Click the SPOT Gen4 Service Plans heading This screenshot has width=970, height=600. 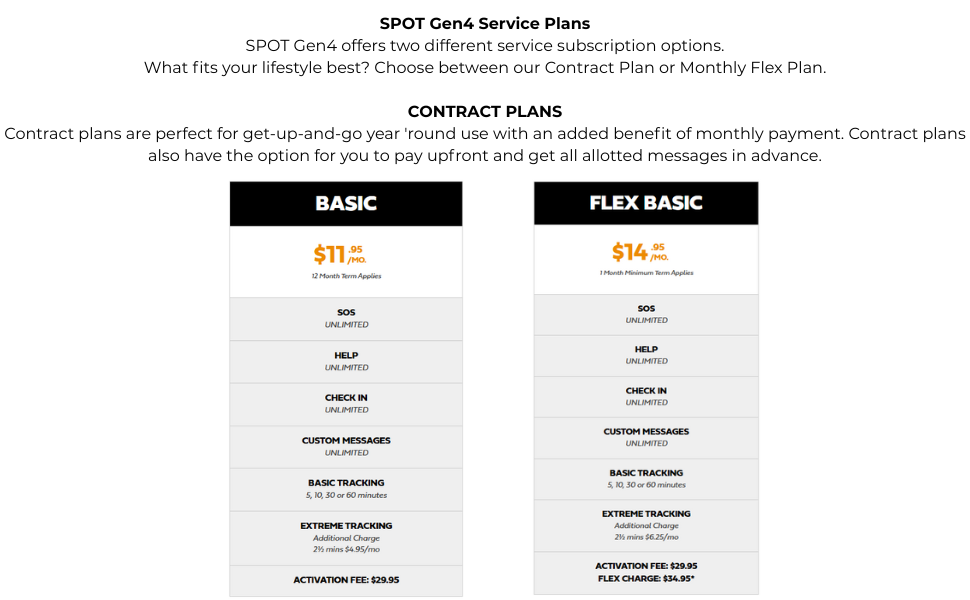click(x=485, y=23)
